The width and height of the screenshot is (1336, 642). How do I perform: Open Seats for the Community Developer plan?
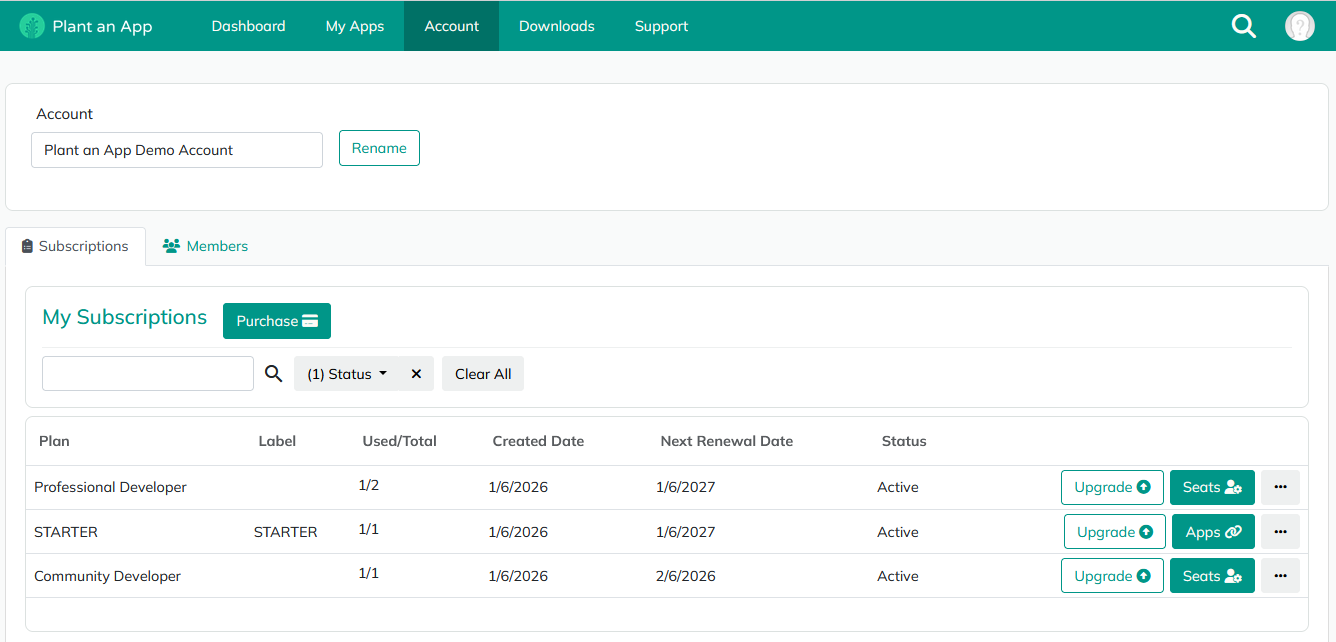(1212, 575)
